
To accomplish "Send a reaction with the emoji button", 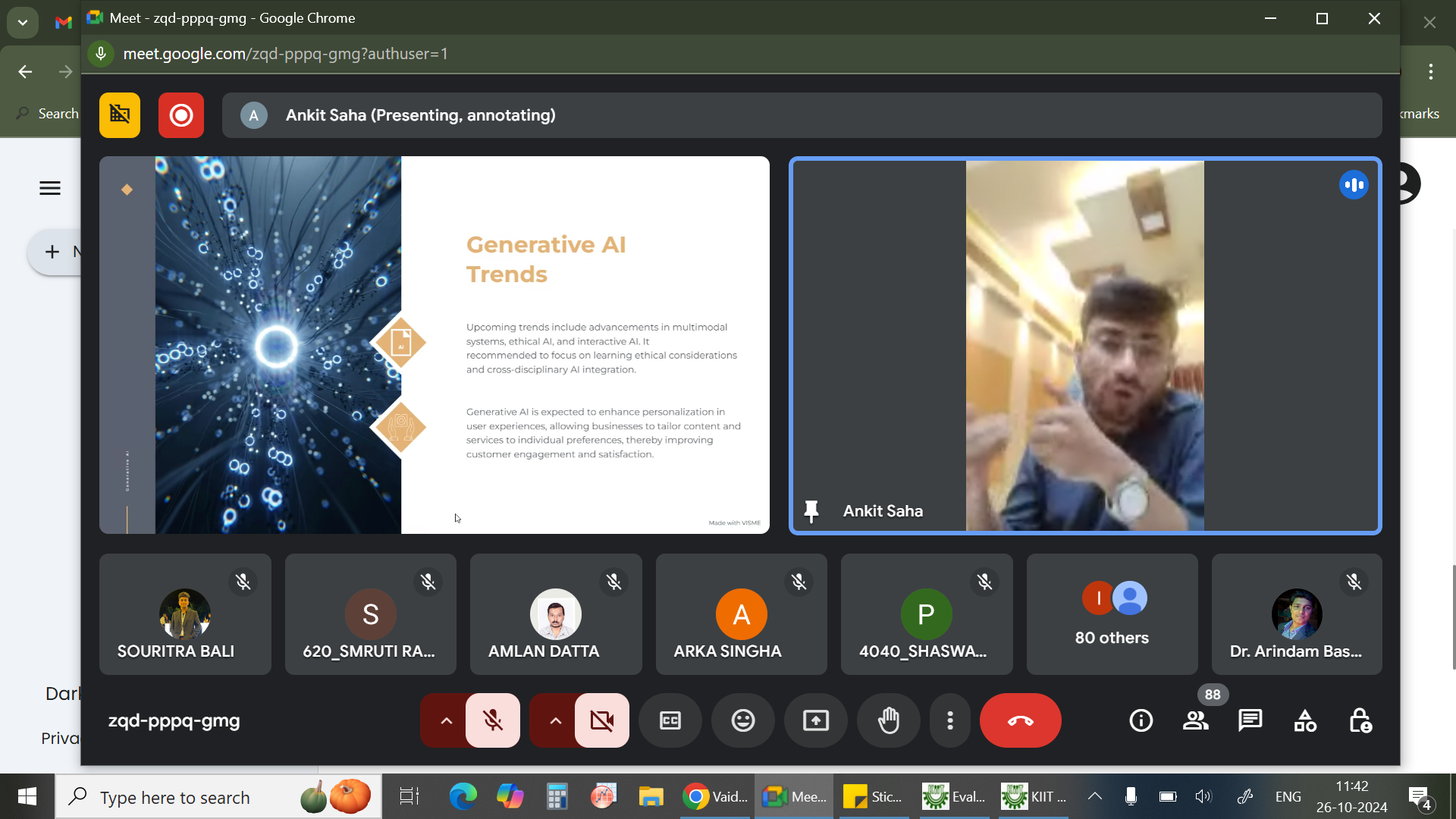I will click(x=743, y=720).
